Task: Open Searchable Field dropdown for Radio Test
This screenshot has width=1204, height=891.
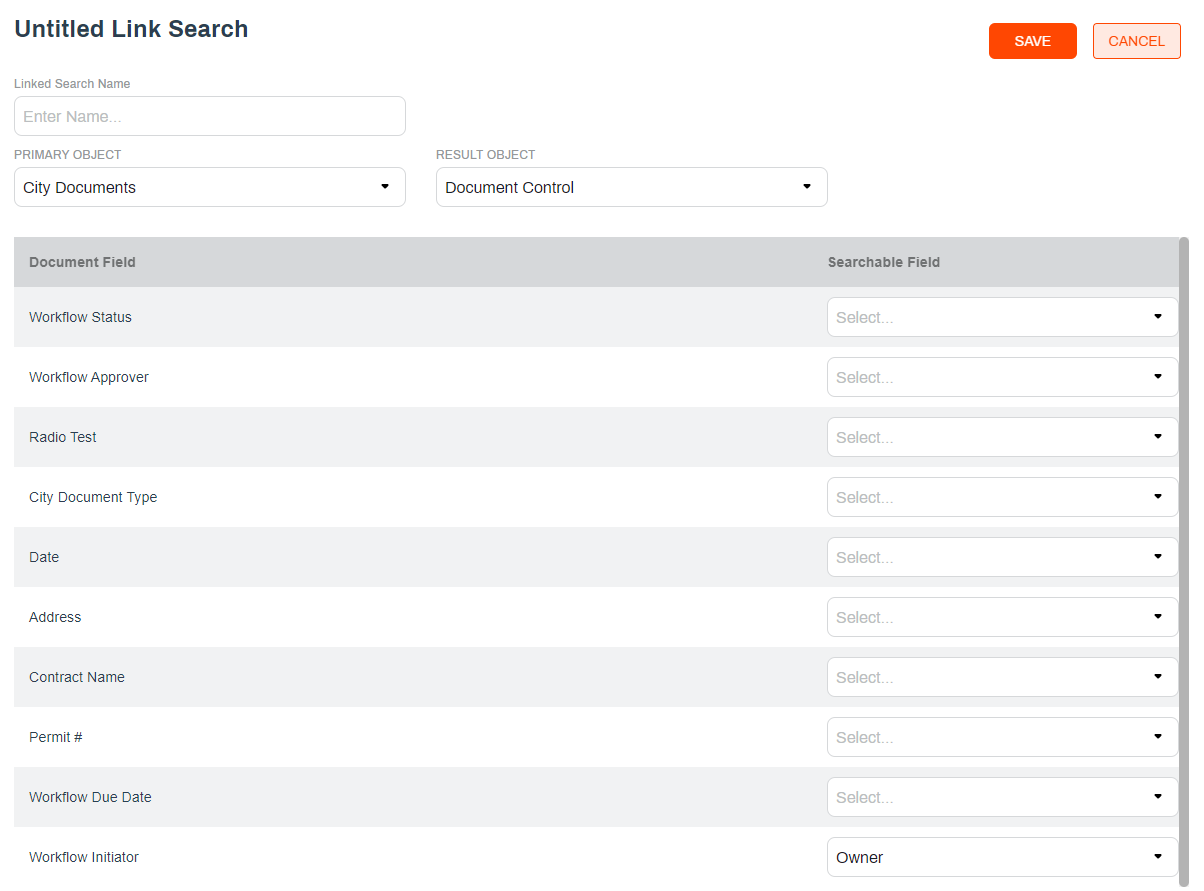Action: click(x=1003, y=437)
